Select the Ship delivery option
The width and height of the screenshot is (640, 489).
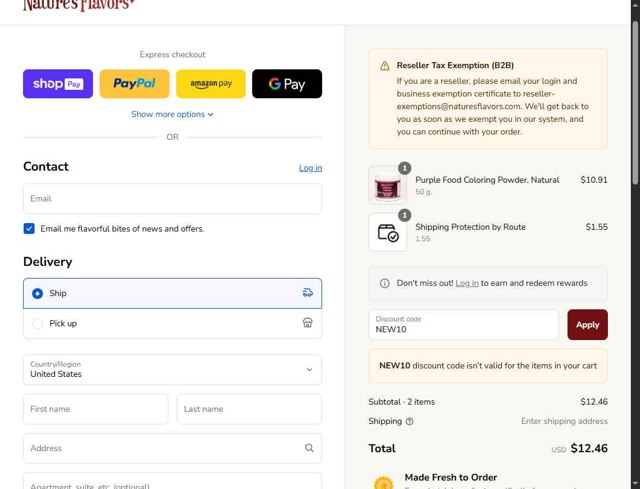(172, 293)
